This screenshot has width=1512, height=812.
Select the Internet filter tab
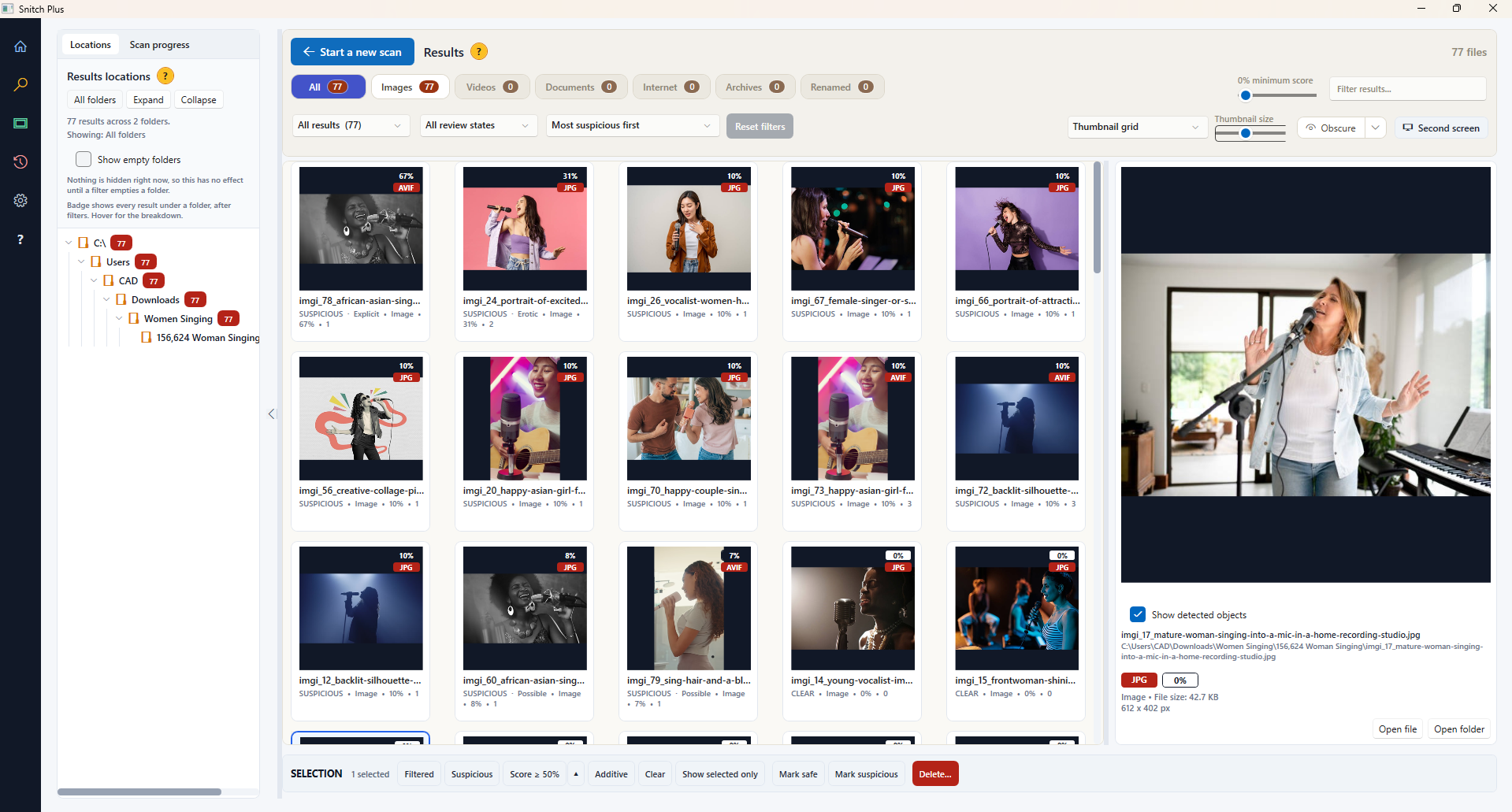coord(671,87)
